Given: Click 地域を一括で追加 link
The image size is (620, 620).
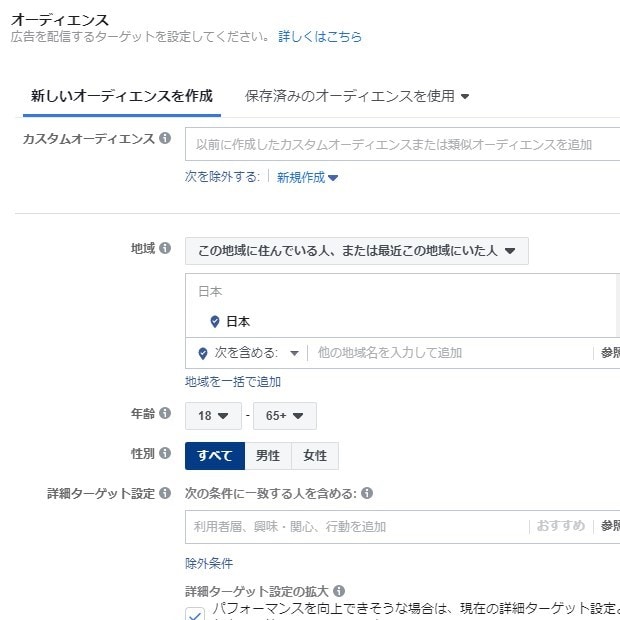Looking at the screenshot, I should (x=233, y=382).
